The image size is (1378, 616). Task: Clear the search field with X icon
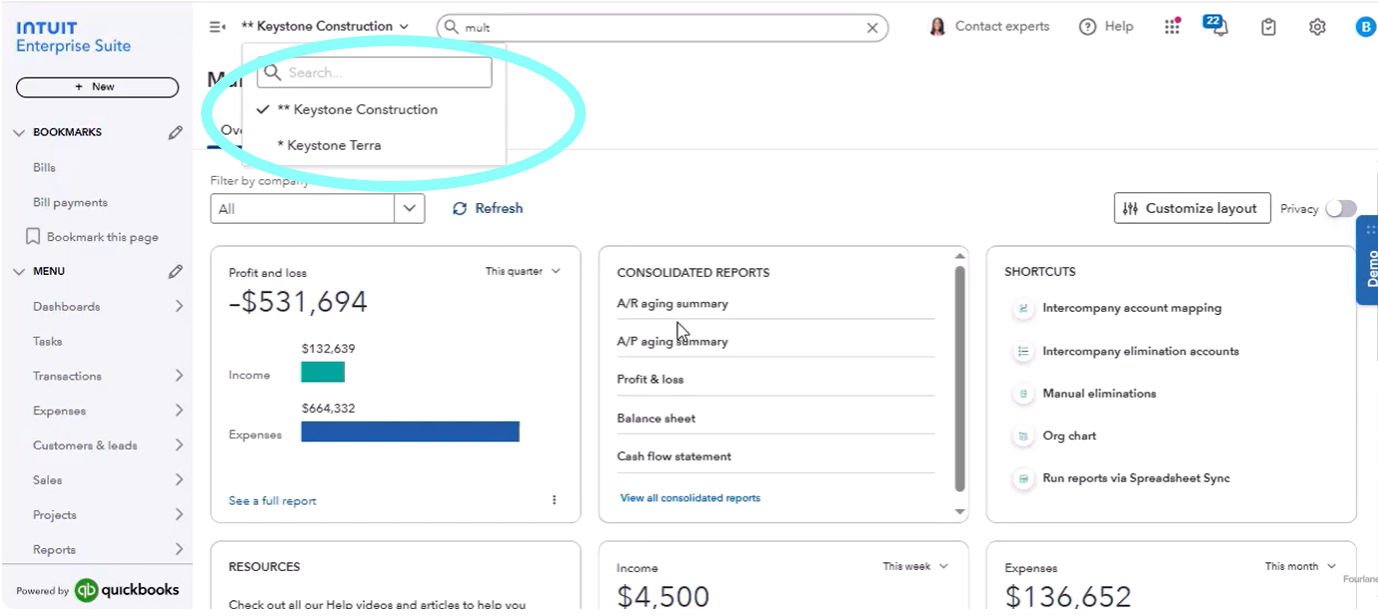873,28
